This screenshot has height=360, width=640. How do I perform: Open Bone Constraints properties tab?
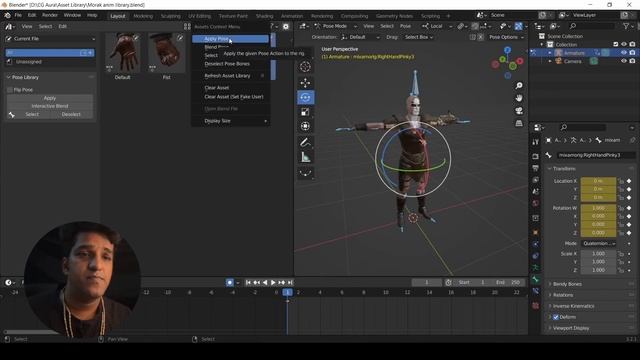536,291
